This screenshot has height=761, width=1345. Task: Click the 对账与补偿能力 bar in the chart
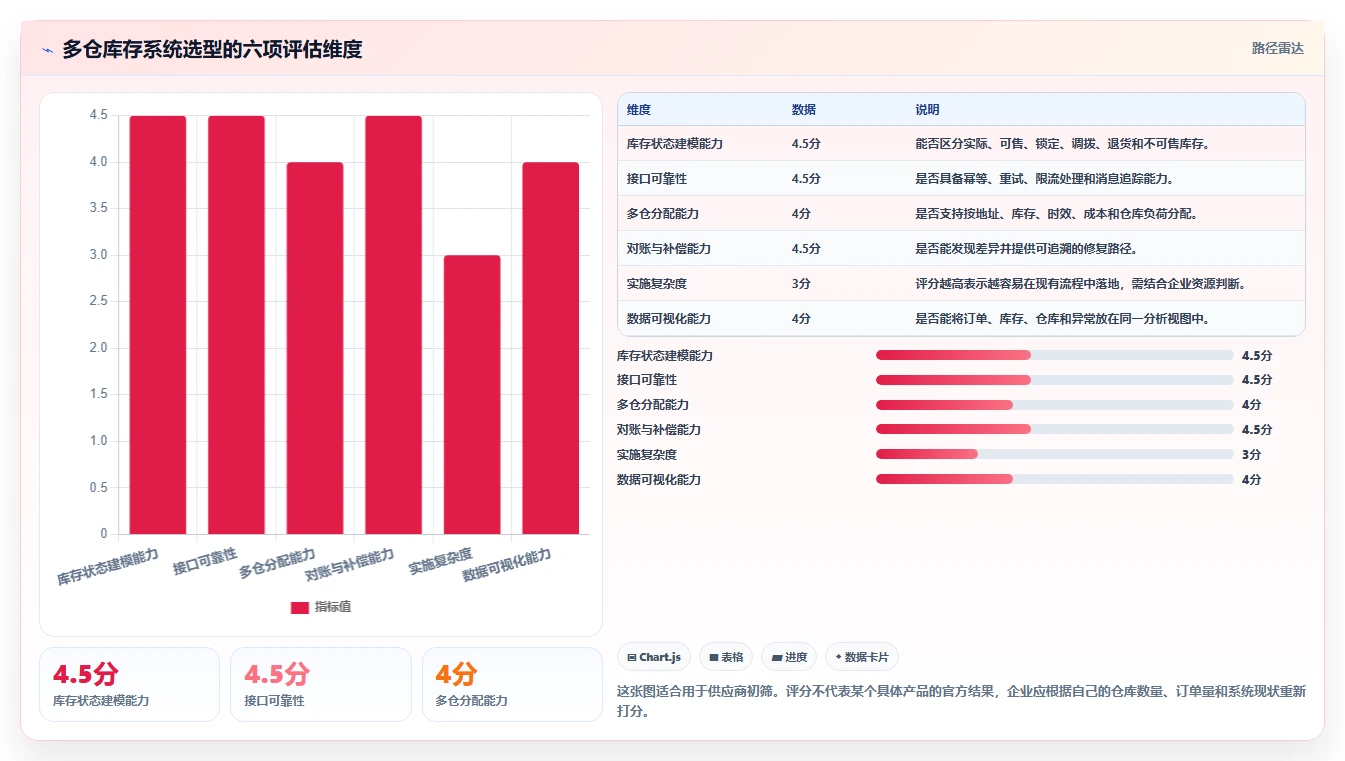[393, 325]
